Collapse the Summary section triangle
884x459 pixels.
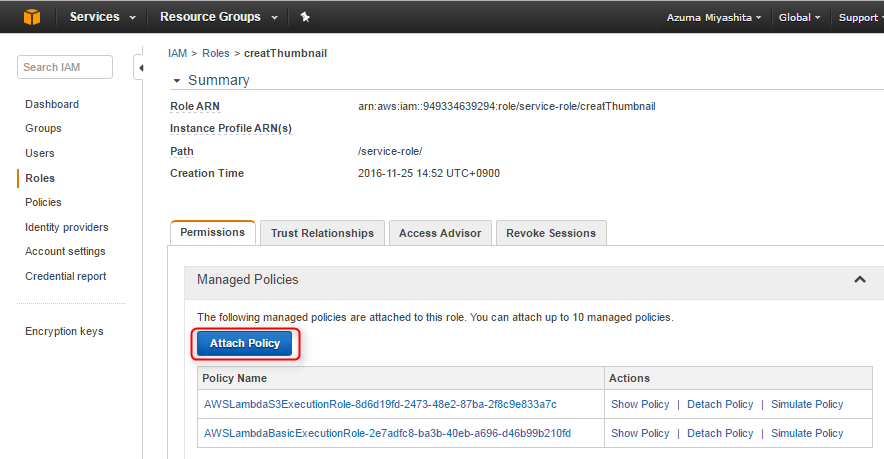point(176,81)
